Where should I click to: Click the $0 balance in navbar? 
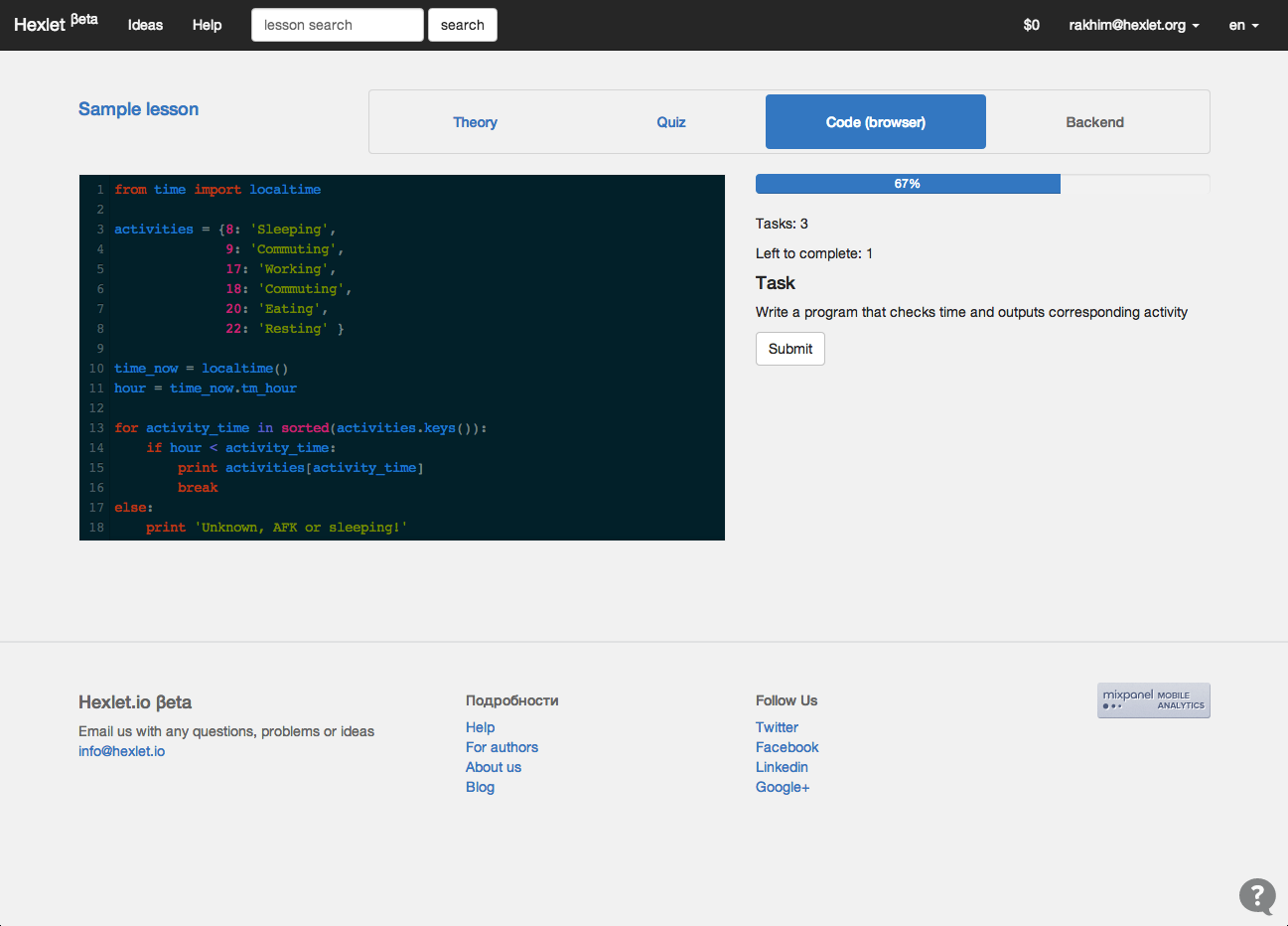coord(1031,25)
